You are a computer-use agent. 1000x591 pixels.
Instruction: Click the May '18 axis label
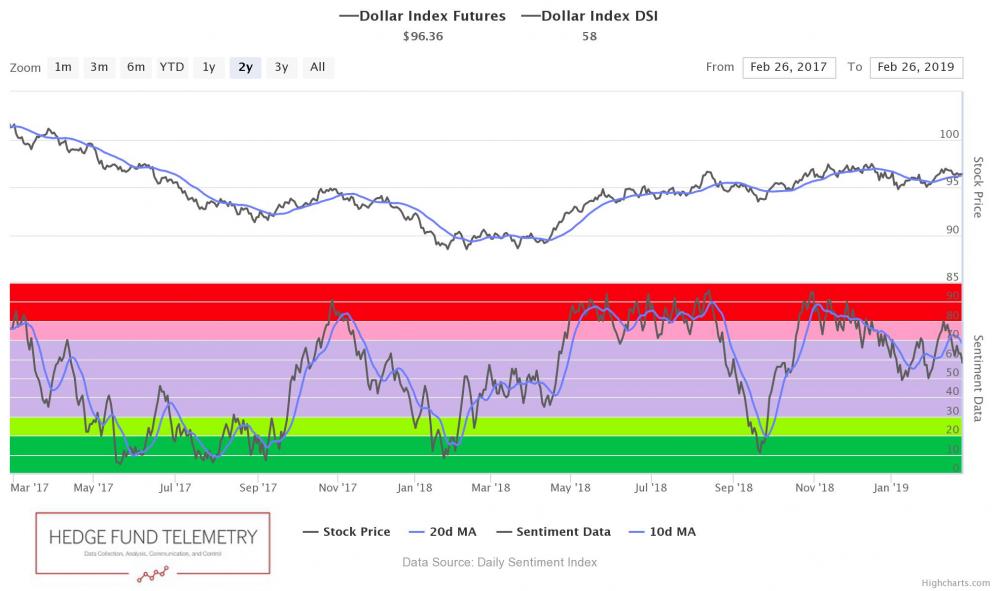click(x=570, y=488)
